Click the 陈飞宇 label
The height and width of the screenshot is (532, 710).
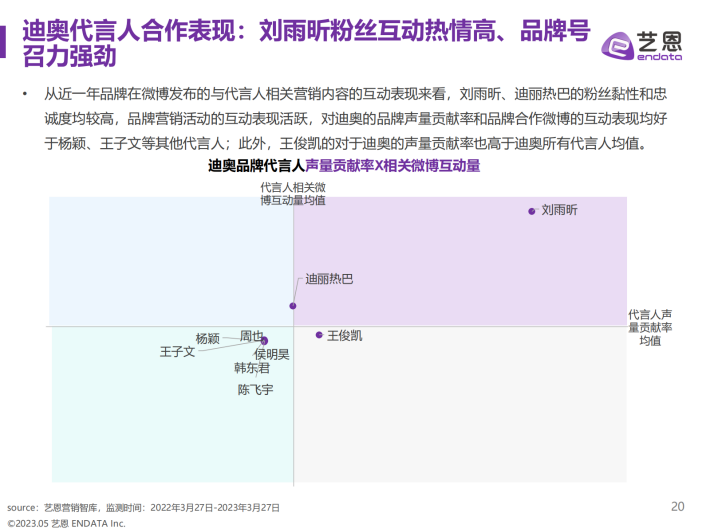click(255, 389)
